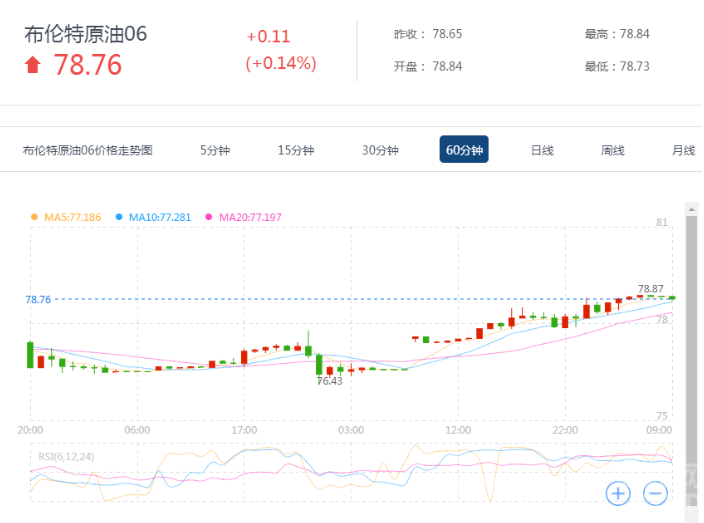Click the blue MA10 legend dot
The height and width of the screenshot is (523, 704).
[119, 217]
